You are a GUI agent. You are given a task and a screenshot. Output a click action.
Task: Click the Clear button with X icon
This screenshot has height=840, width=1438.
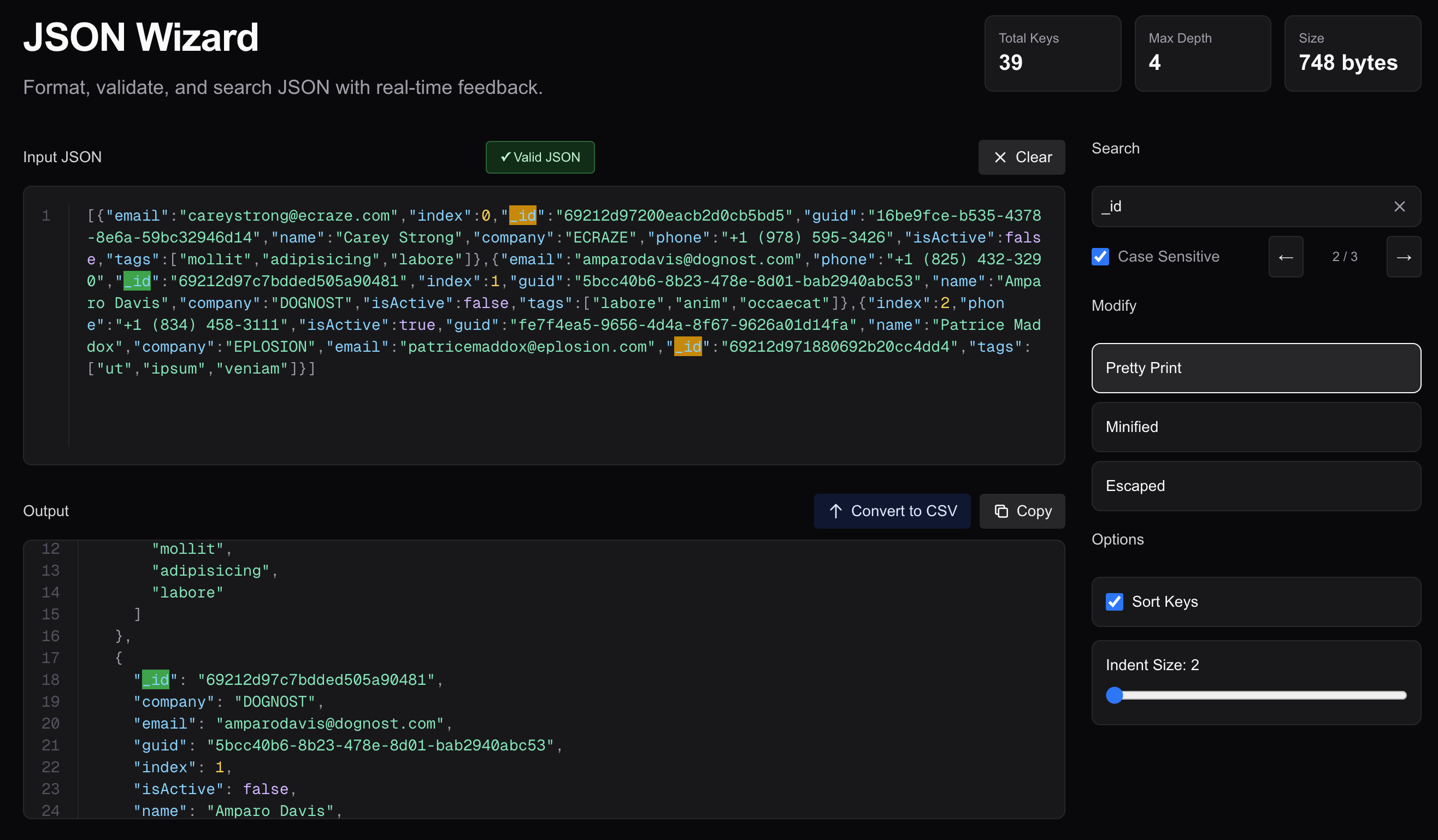point(1021,157)
